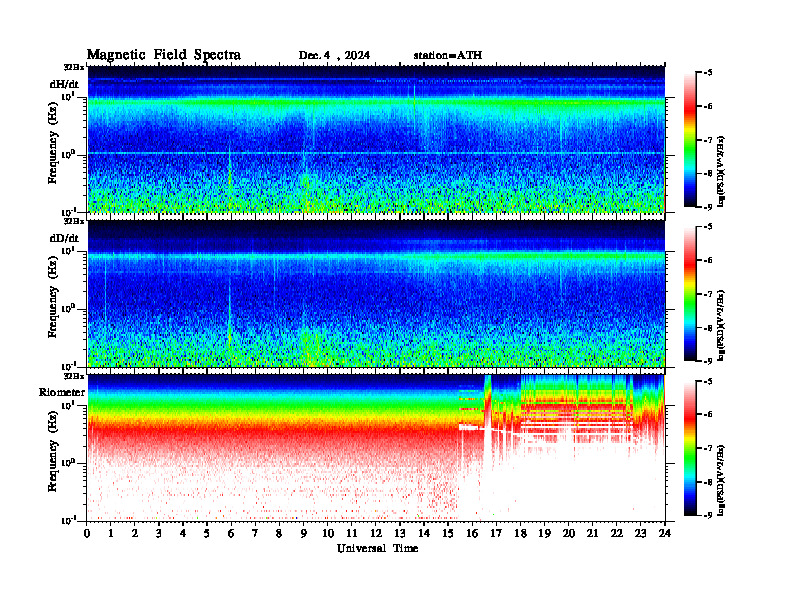Click the -7 tick on the dH/dt color scale
Image resolution: width=792 pixels, height=612 pixels.
tap(708, 140)
